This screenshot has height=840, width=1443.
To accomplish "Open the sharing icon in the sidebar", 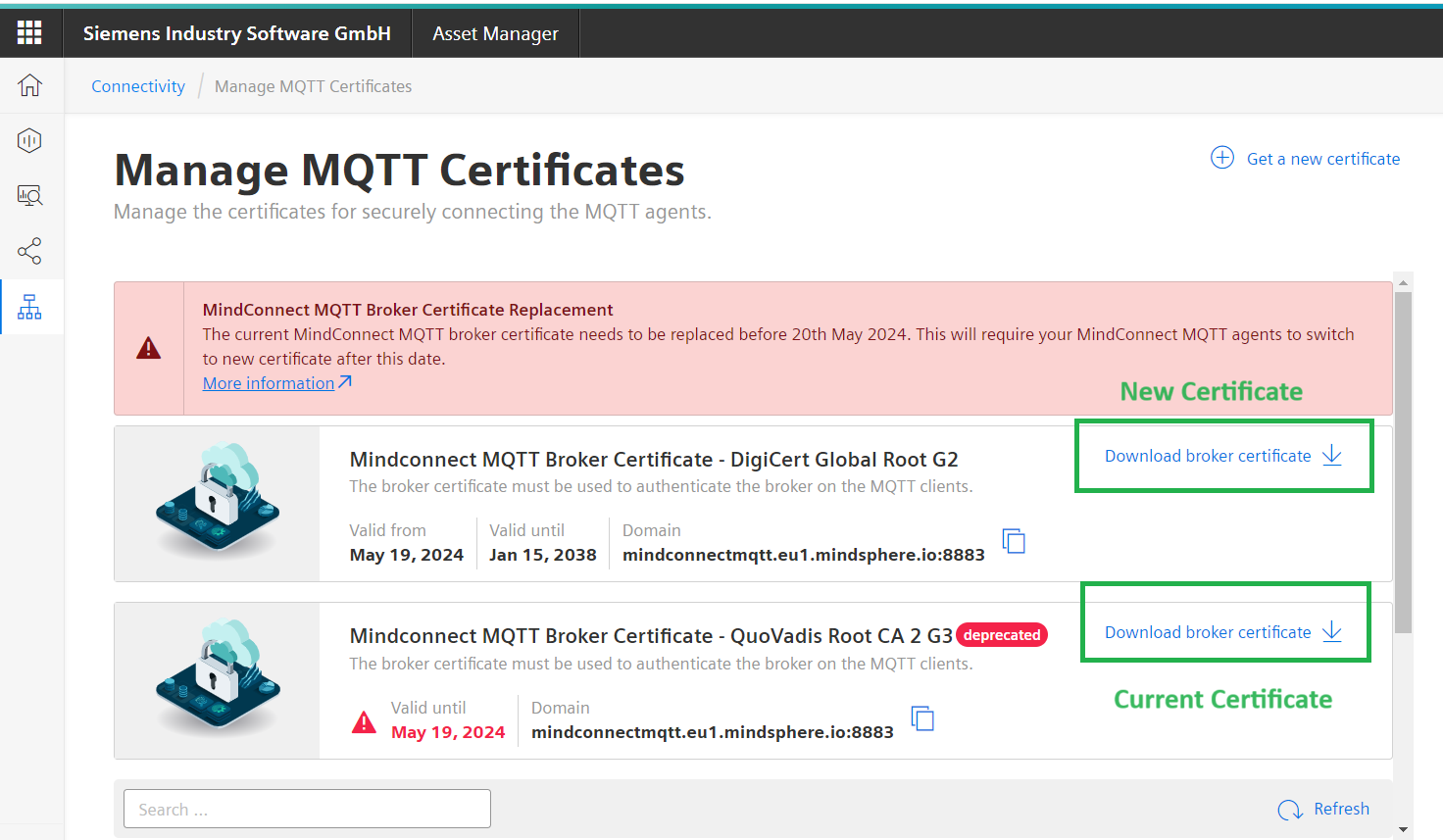I will 29,251.
